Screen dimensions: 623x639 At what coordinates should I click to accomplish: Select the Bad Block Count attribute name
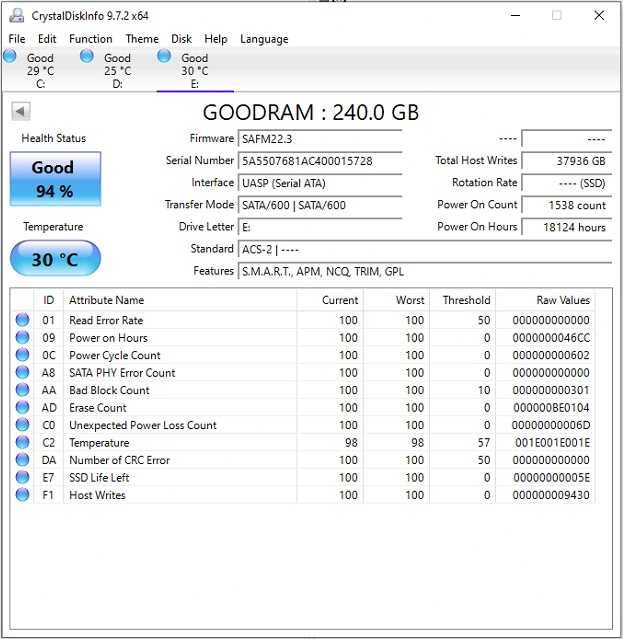pos(109,390)
